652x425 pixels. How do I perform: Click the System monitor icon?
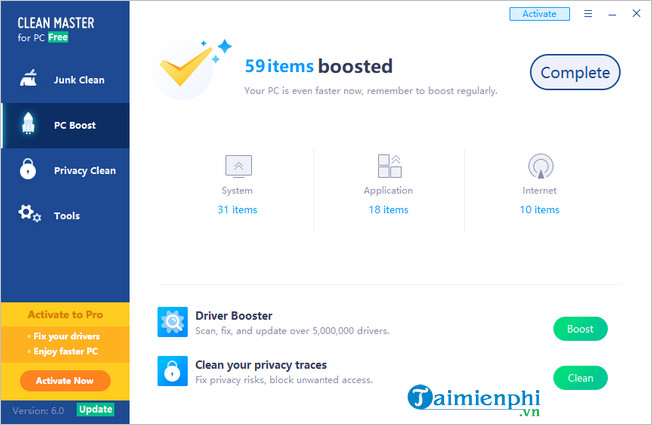coord(237,166)
